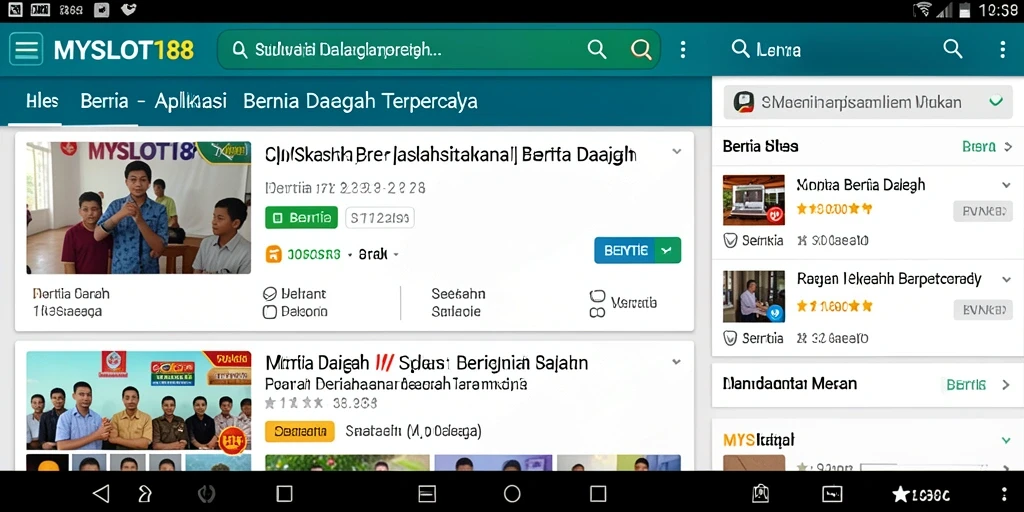Click the star rating under 'Monba Berria Daiegh'
The image size is (1024, 512).
click(x=834, y=209)
